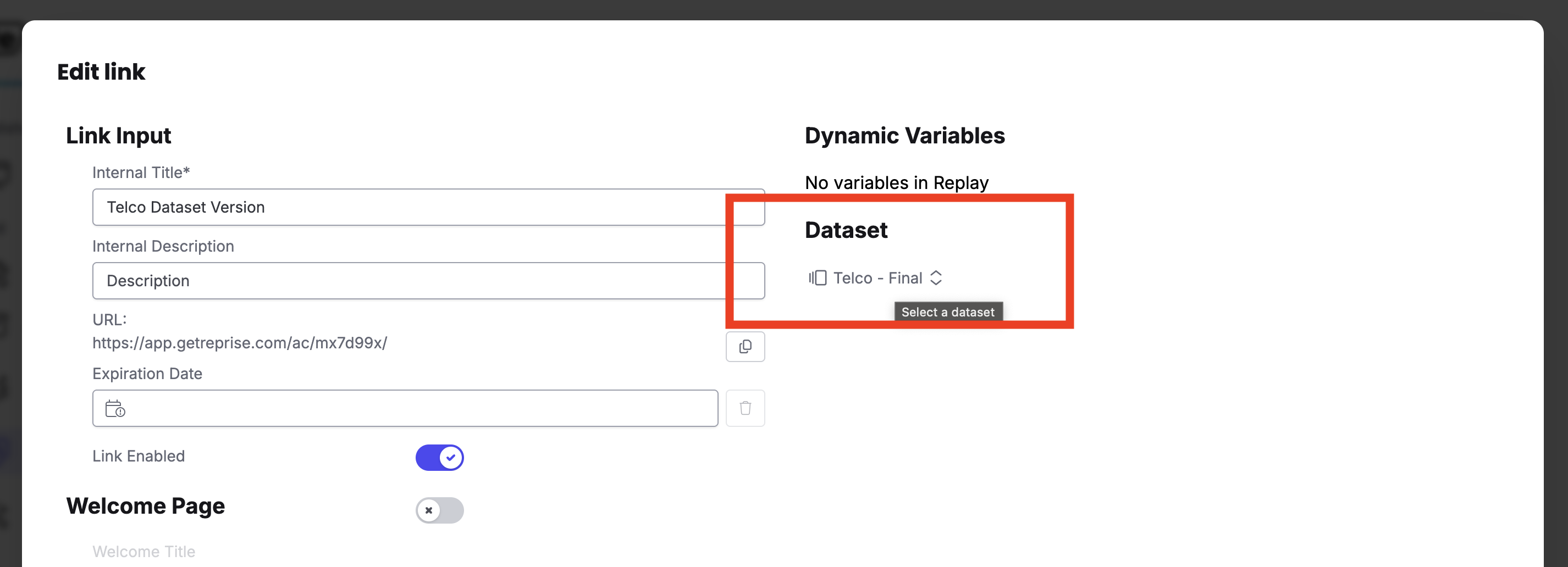Click the up-down chevron next to Telco - Final
This screenshot has height=567, width=1568.
click(936, 278)
